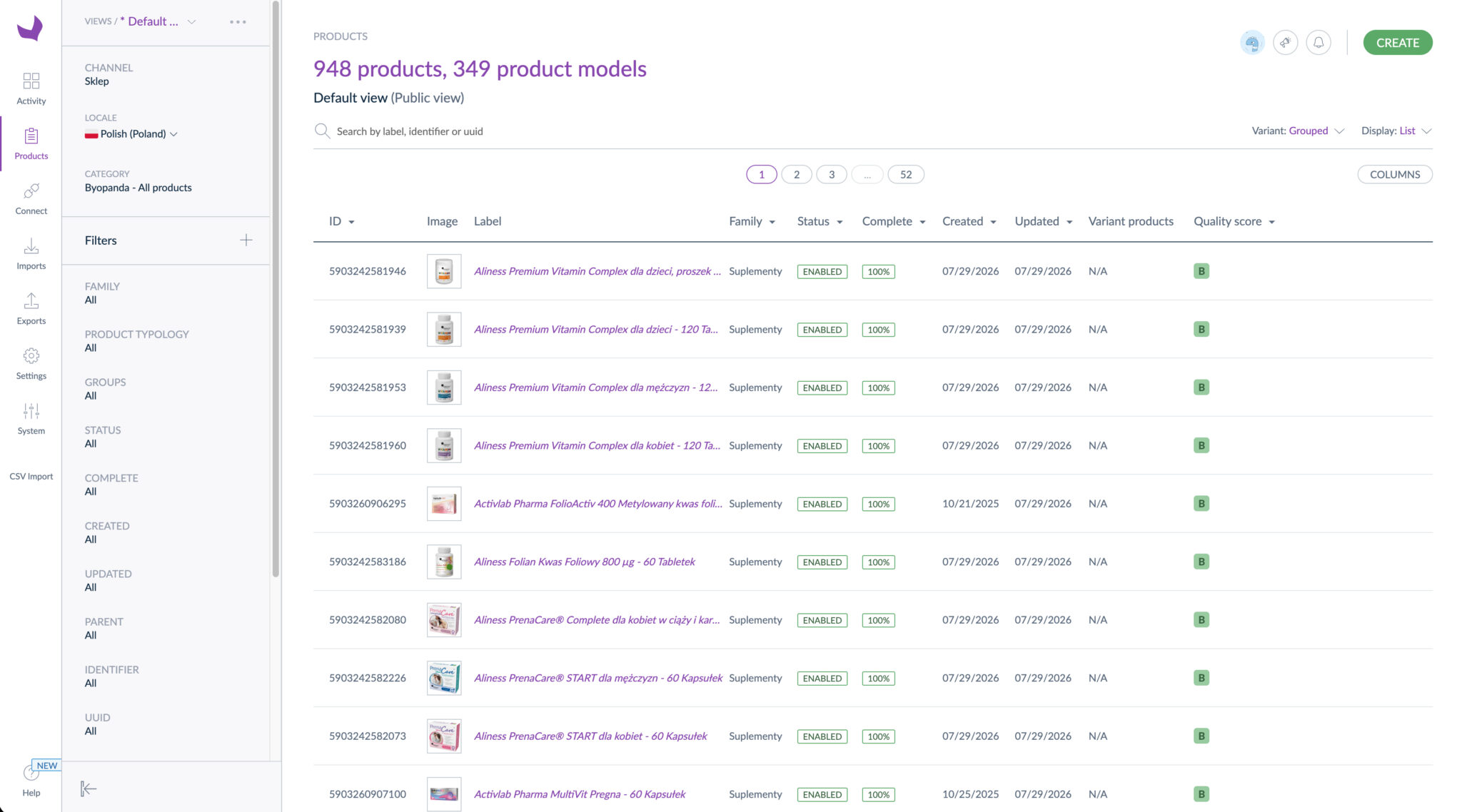Go to page 2 of products
The width and height of the screenshot is (1462, 812).
pos(796,174)
